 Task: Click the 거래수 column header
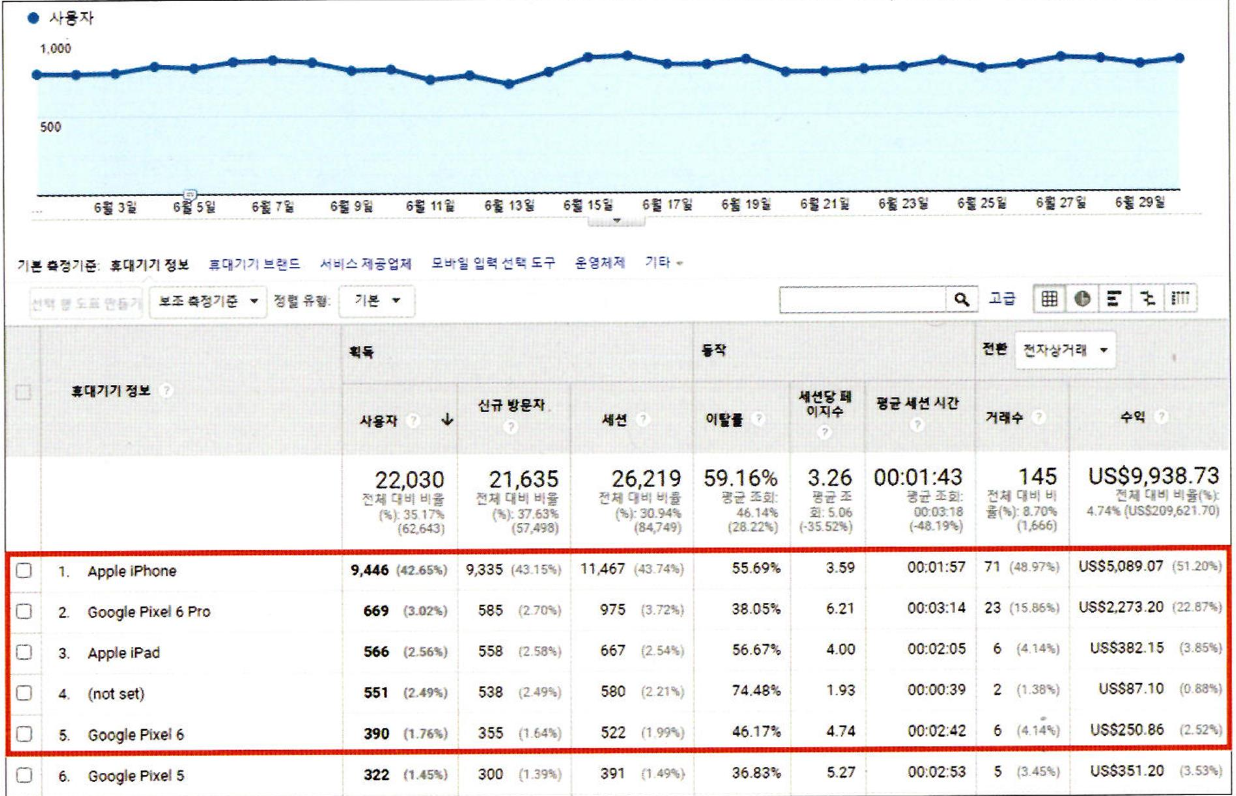tap(1006, 418)
